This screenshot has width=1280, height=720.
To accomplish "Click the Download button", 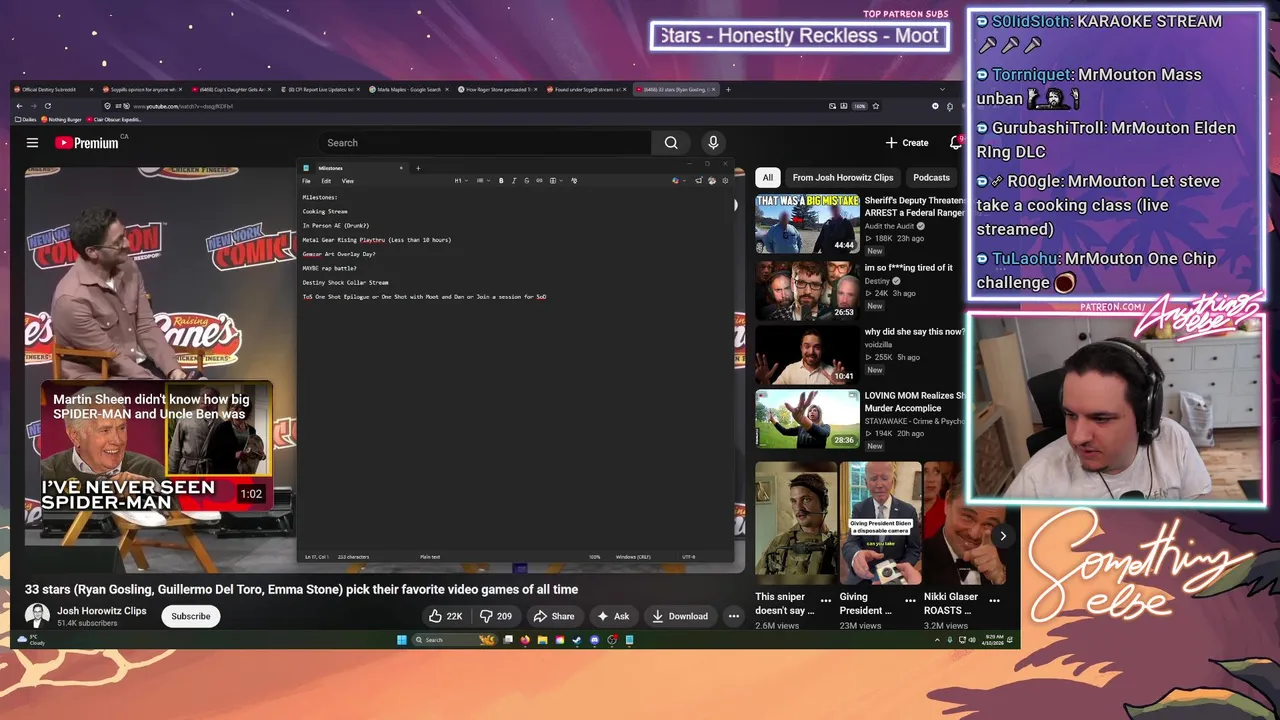I will coord(679,616).
